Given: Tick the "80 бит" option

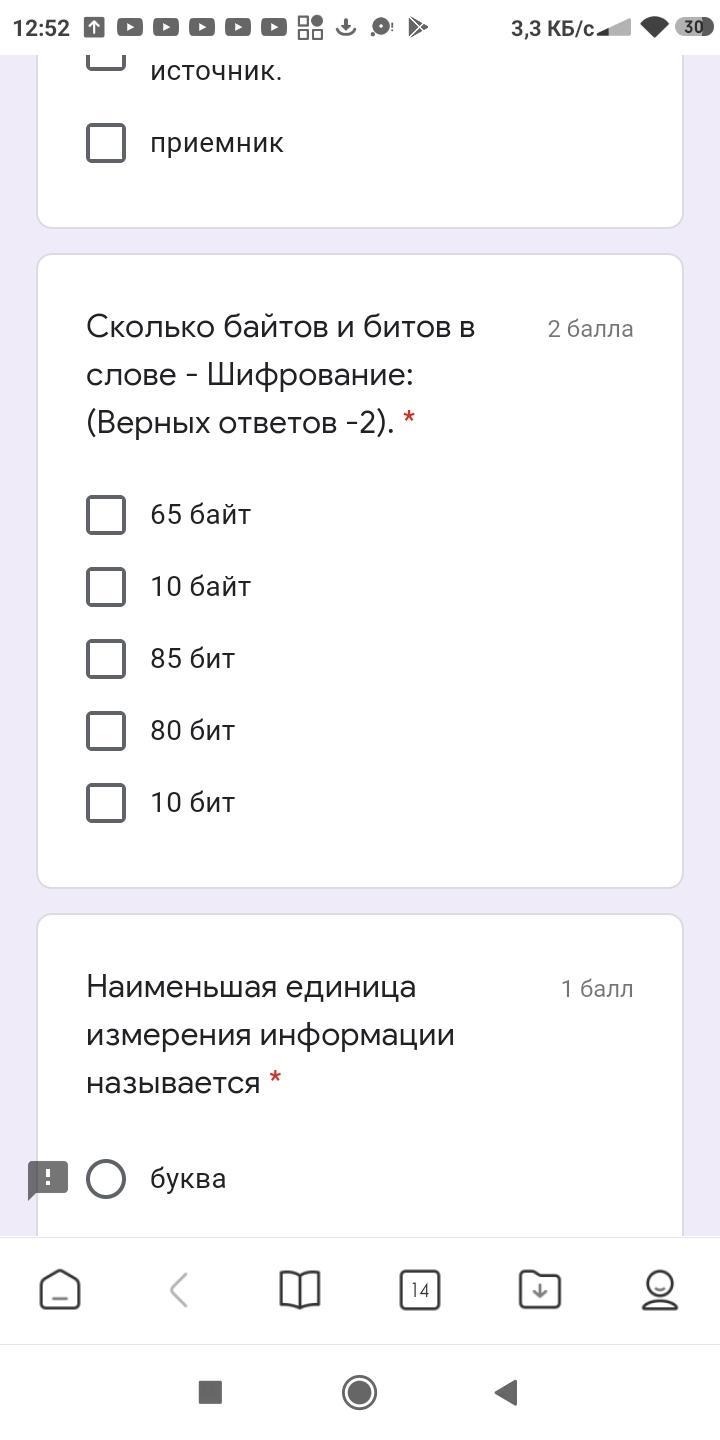Looking at the screenshot, I should pos(106,731).
